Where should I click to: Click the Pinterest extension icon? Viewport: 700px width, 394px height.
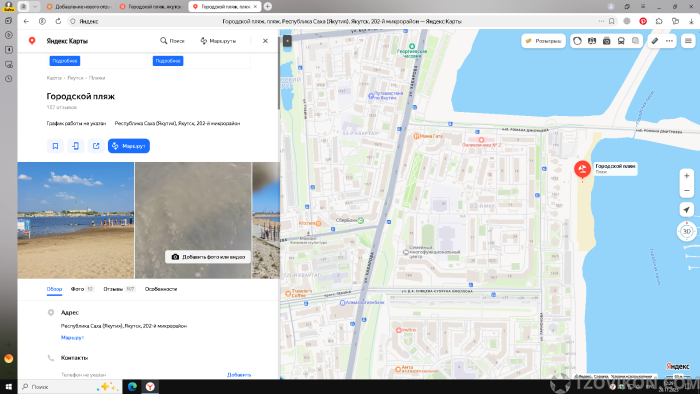[x=643, y=21]
